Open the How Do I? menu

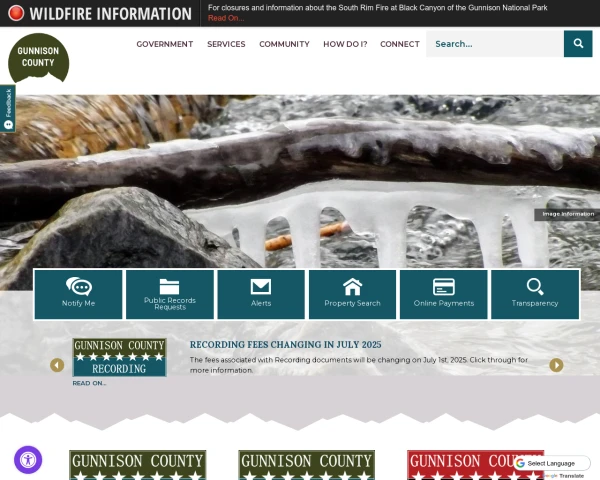[x=345, y=44]
